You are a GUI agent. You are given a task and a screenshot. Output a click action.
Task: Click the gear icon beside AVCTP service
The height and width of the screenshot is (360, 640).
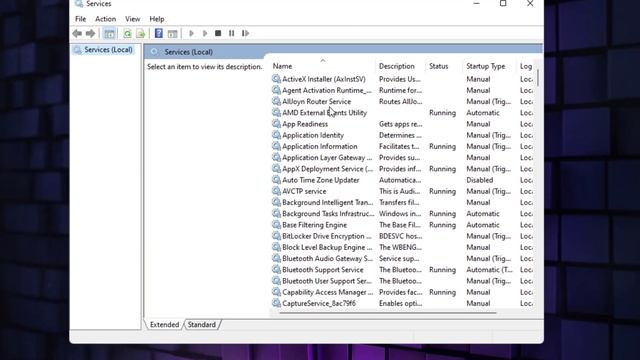[276, 191]
